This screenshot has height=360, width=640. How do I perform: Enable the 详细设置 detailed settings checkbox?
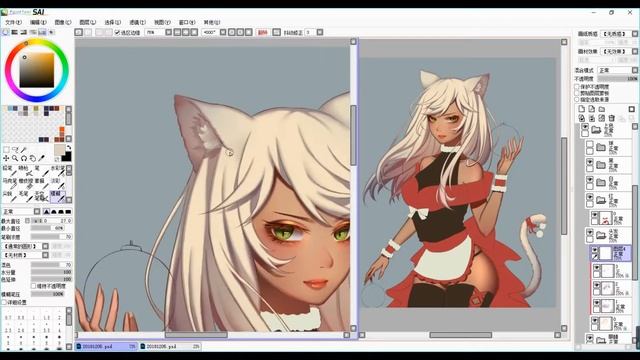point(4,302)
